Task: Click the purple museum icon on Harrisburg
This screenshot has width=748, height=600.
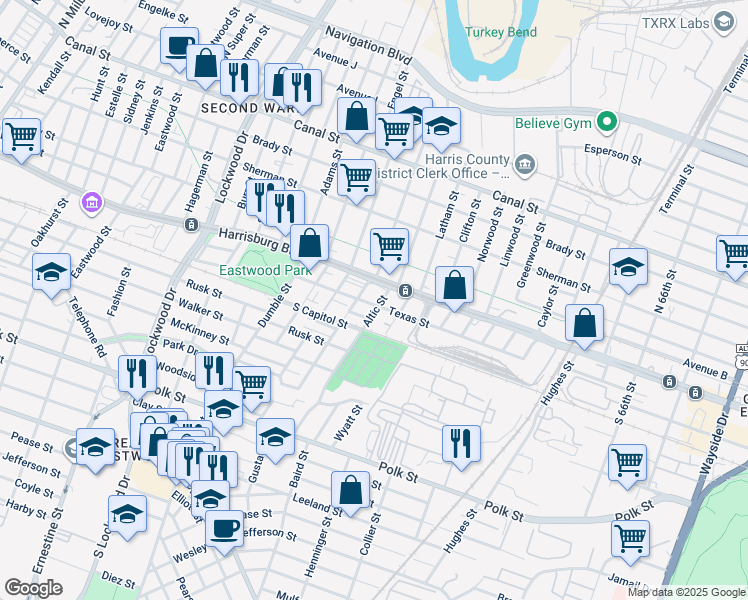Action: [x=92, y=202]
